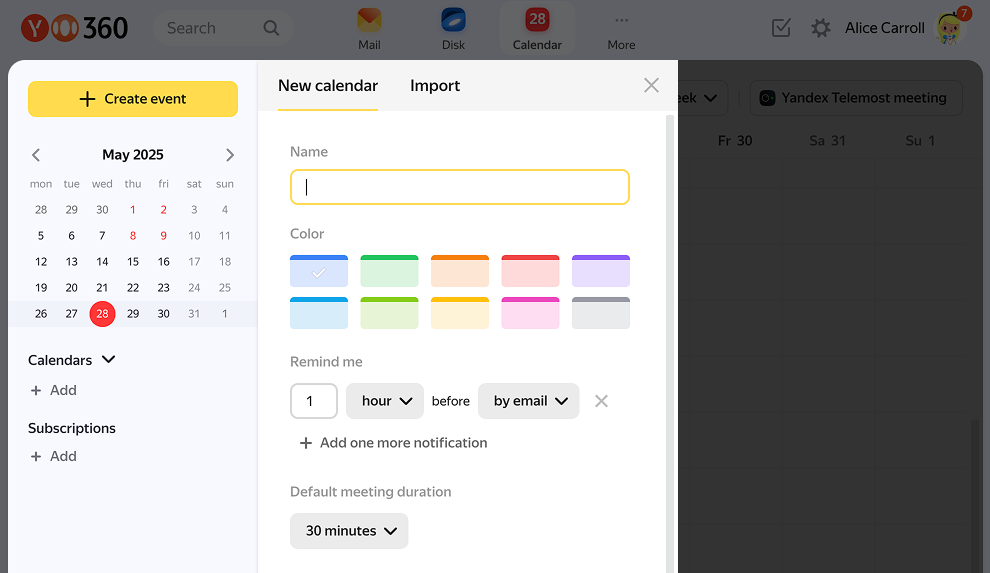Select the New calendar tab
This screenshot has width=990, height=573.
point(328,86)
